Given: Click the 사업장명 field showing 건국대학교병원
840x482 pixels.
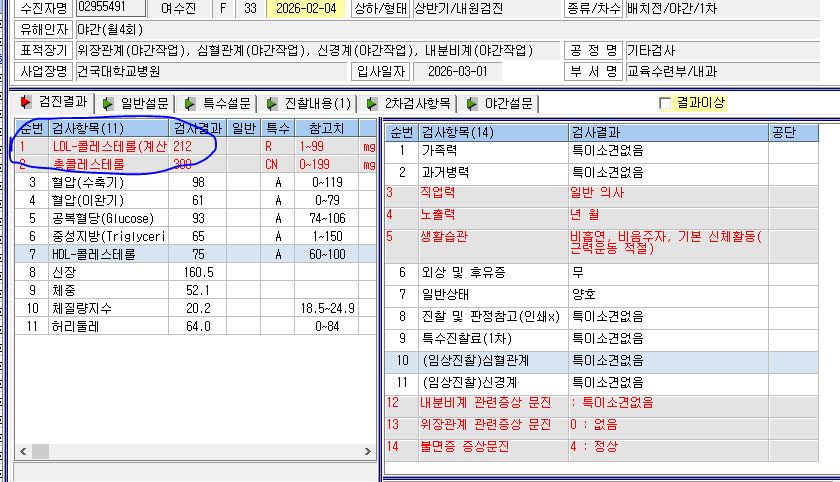Looking at the screenshot, I should click(212, 71).
